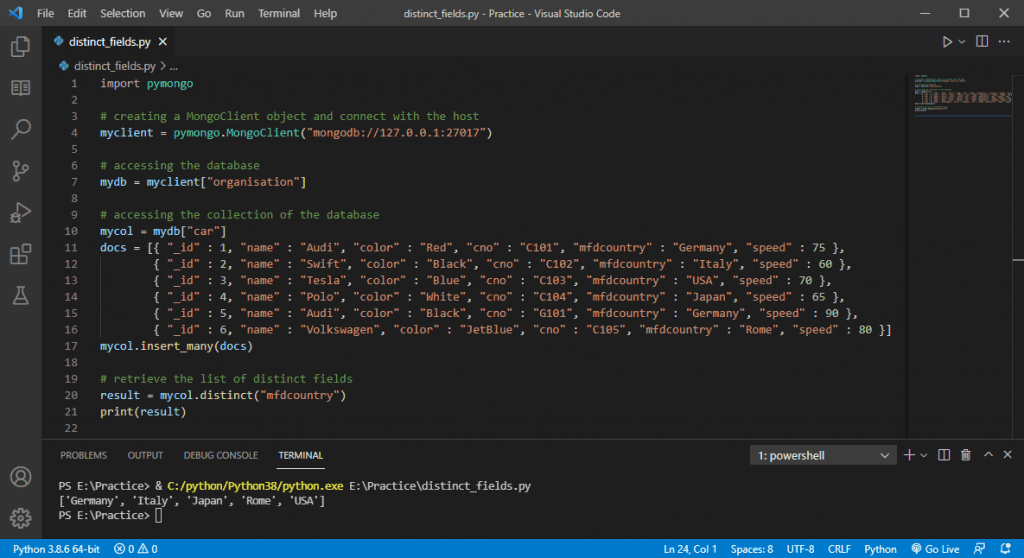Image resolution: width=1024 pixels, height=558 pixels.
Task: Open the Terminal menu
Action: 279,13
